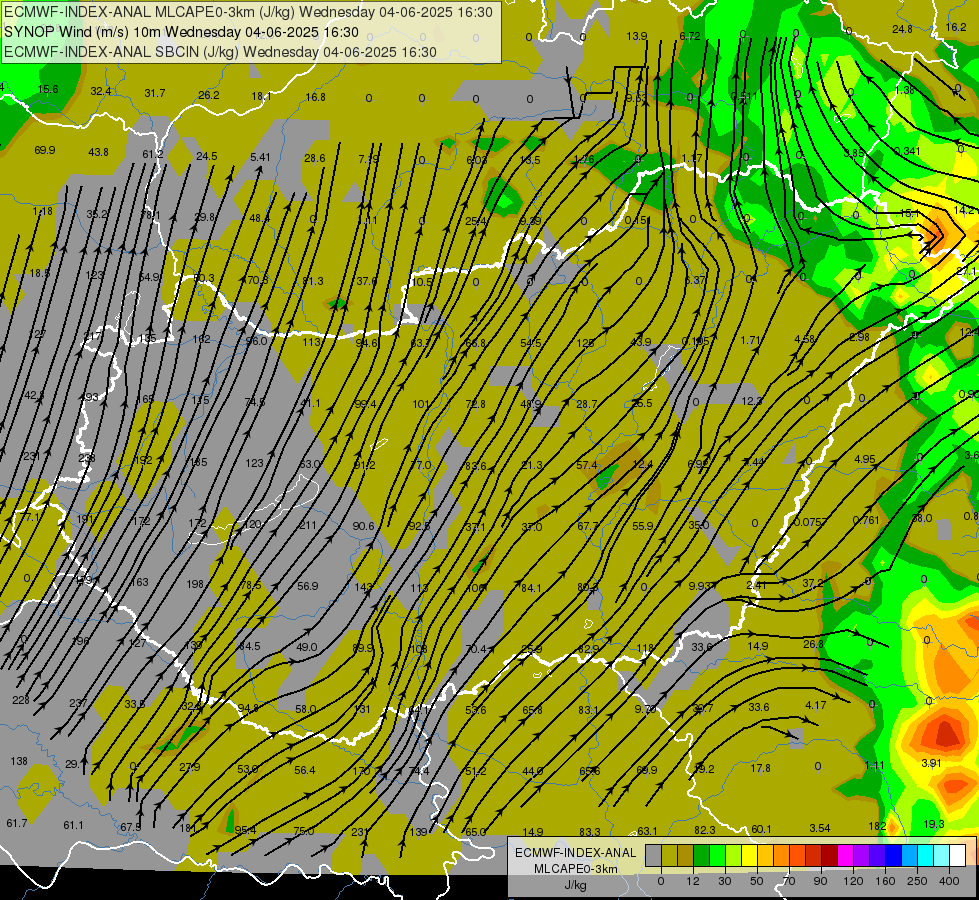Click the map value 4.58
Image resolution: width=979 pixels, height=900 pixels.
(x=805, y=339)
